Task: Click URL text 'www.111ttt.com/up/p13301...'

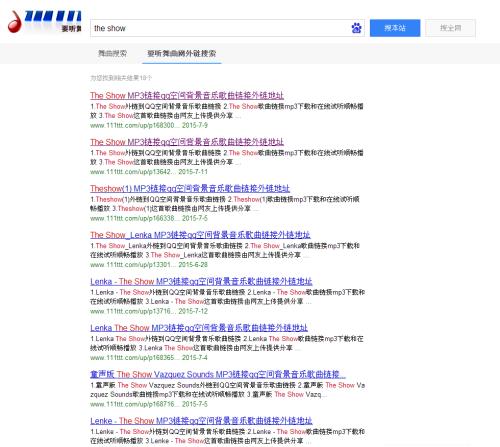Action: 133,265
